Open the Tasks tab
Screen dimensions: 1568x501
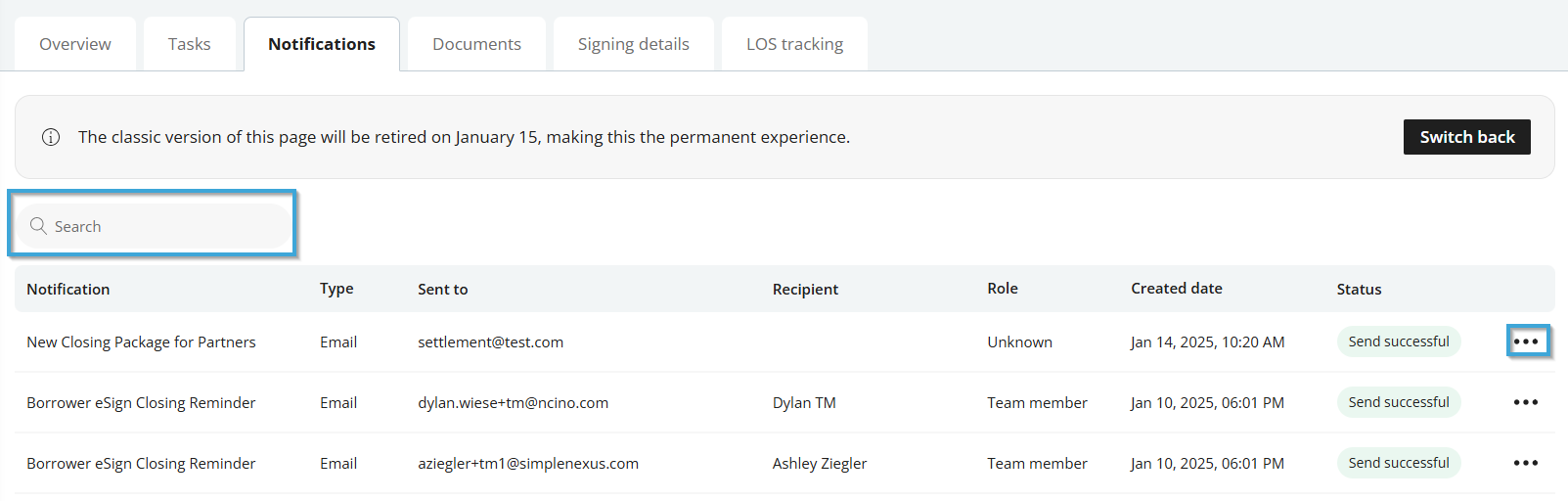[190, 44]
